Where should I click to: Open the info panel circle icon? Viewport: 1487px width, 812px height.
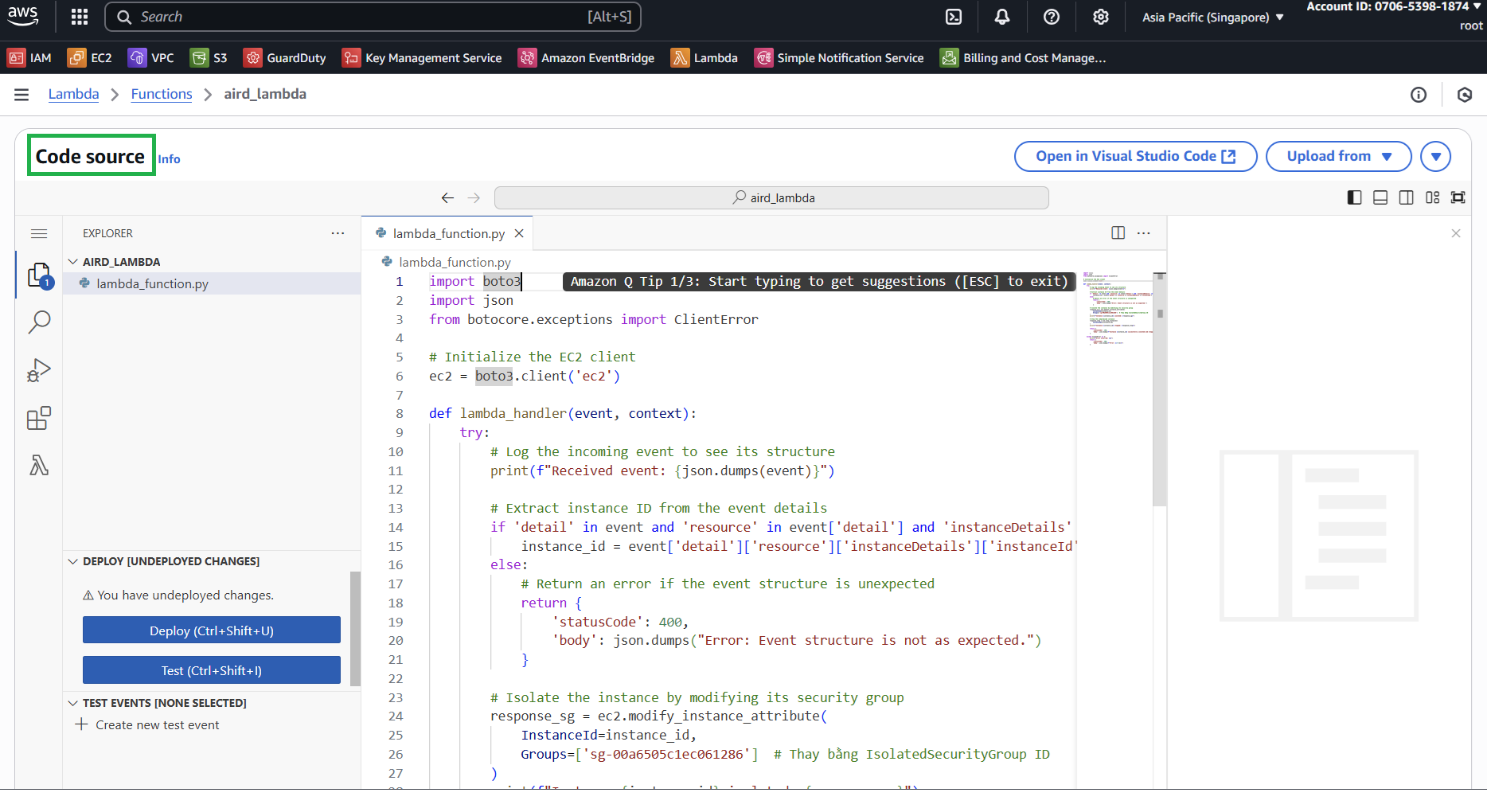(1419, 95)
